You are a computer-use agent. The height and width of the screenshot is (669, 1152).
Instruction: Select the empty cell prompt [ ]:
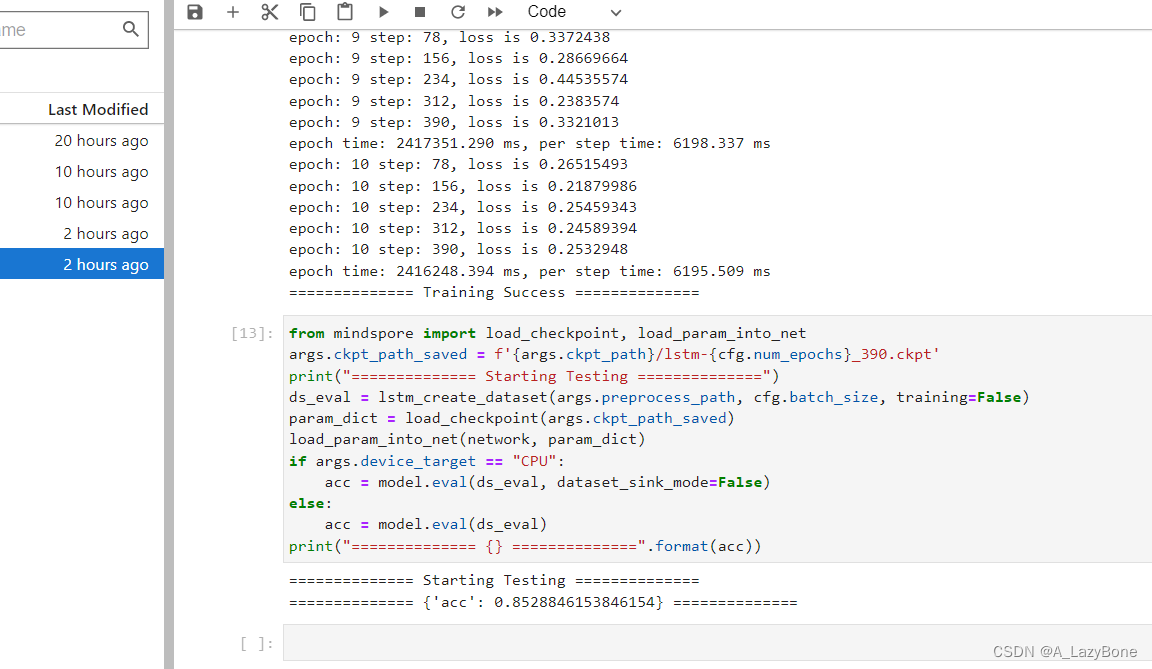(x=256, y=644)
